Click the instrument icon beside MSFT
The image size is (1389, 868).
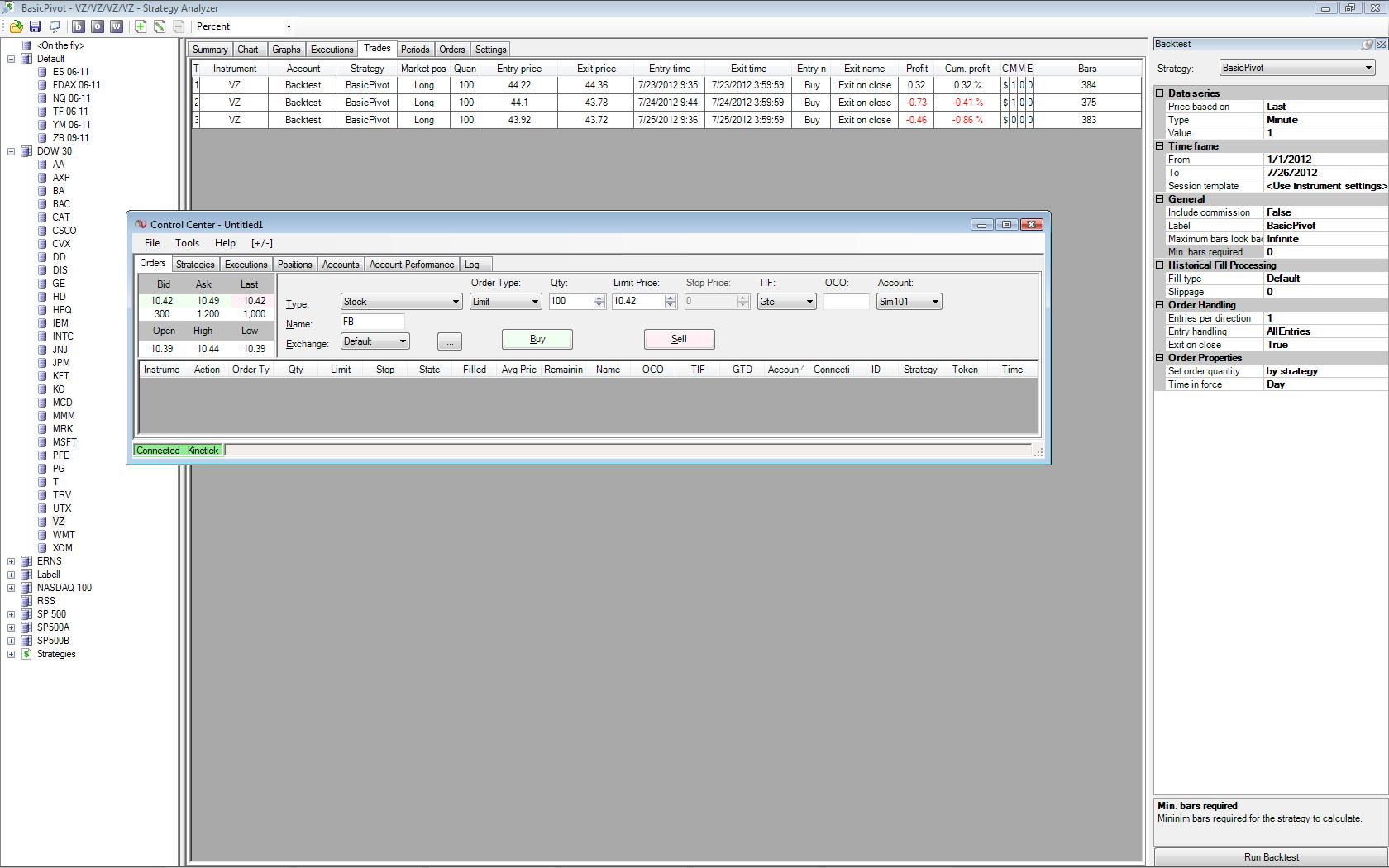42,442
